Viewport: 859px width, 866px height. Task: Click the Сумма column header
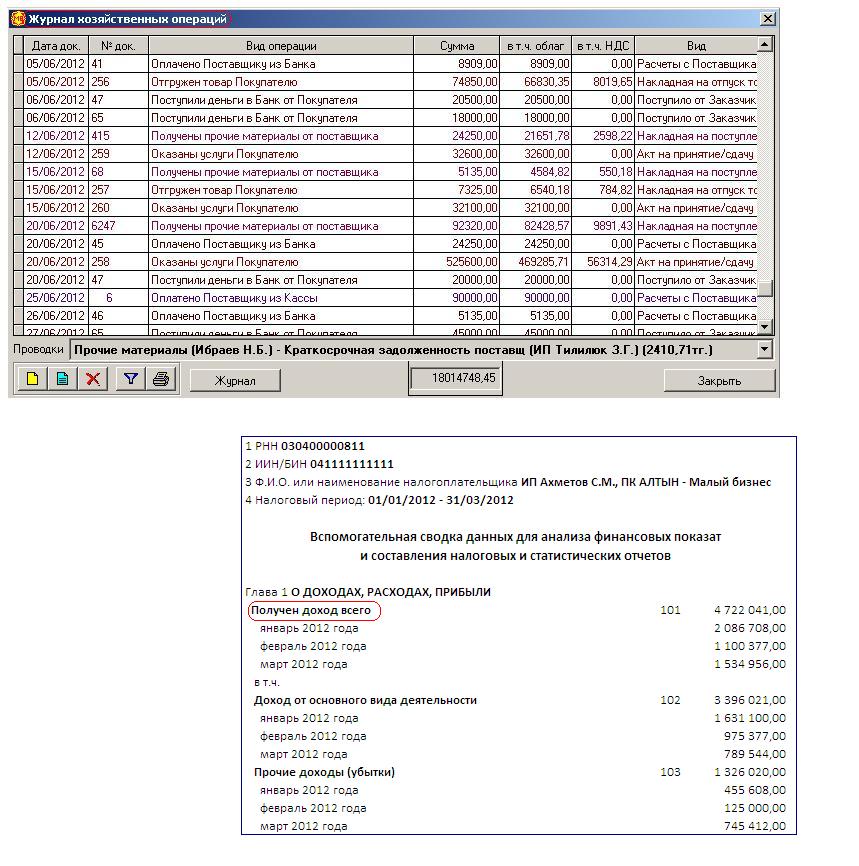(x=457, y=46)
